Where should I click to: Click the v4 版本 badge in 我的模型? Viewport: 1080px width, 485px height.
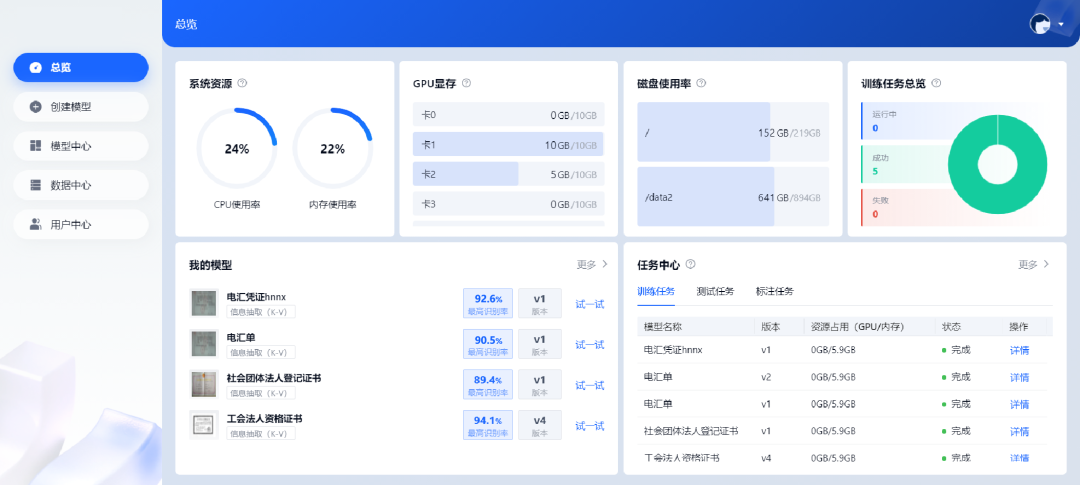click(x=540, y=425)
